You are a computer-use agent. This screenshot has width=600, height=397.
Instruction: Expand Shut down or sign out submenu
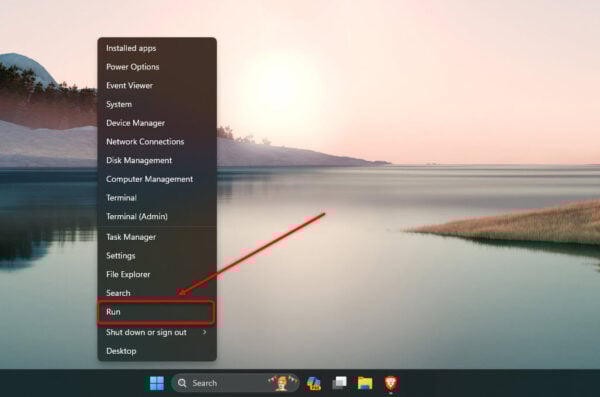click(157, 332)
